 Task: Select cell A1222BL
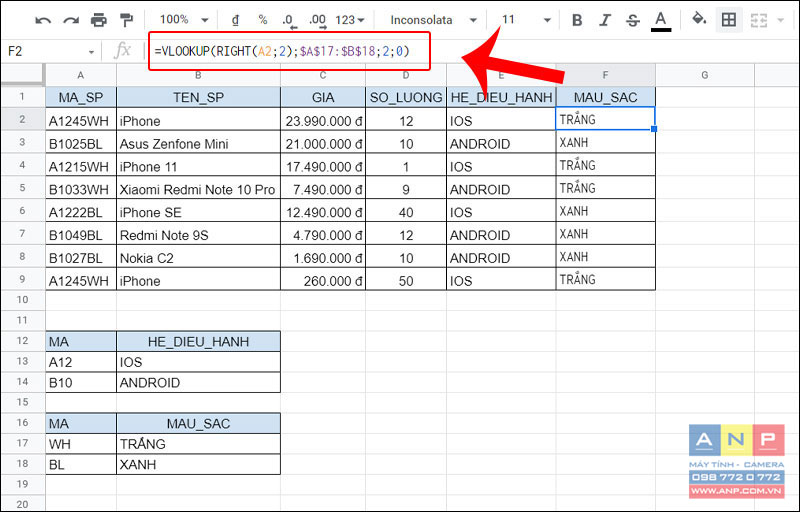81,212
